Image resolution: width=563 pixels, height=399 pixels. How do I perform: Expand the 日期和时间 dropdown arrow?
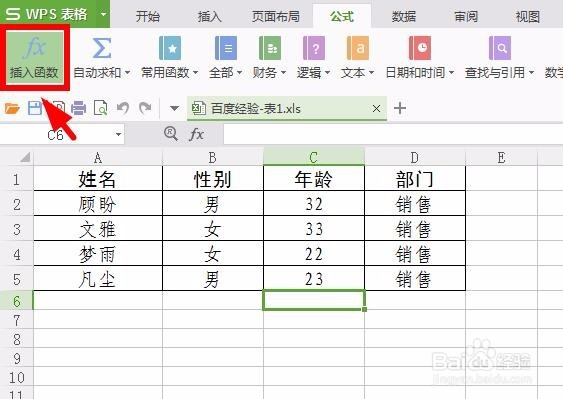[x=451, y=73]
